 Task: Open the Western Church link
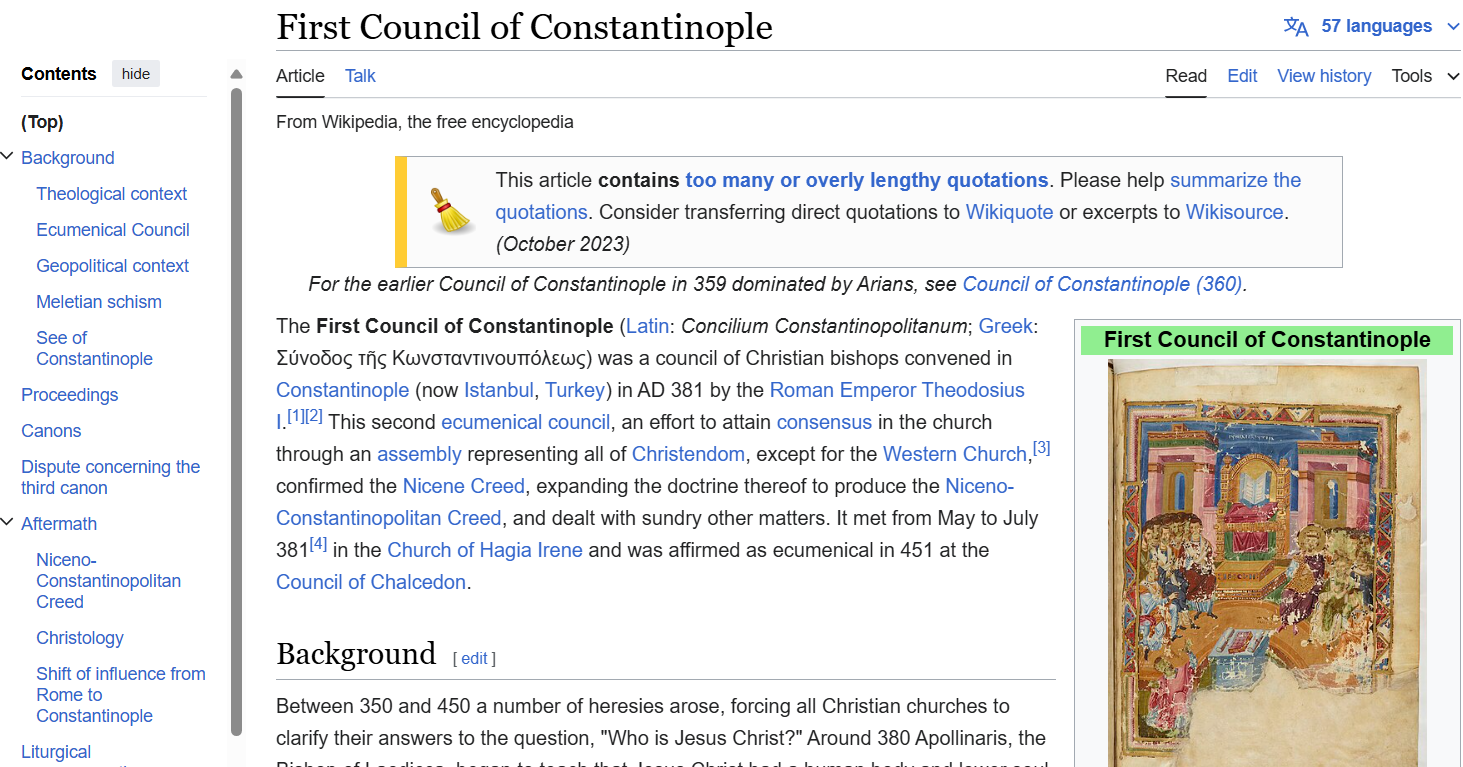pos(955,454)
